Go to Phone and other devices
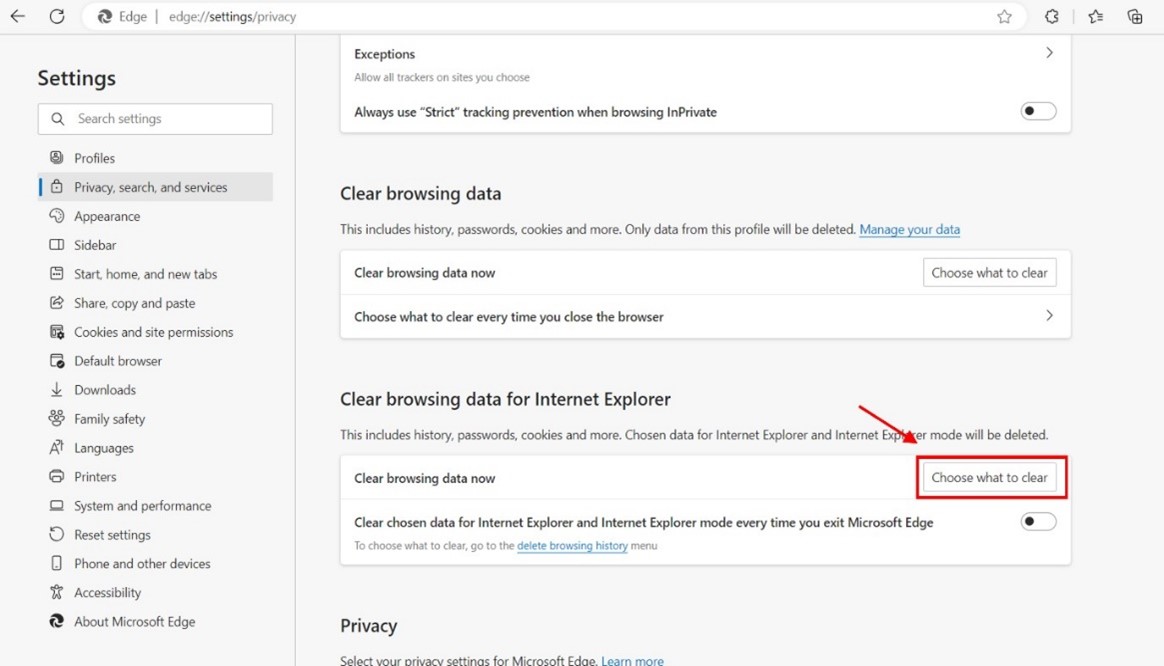Image resolution: width=1164 pixels, height=666 pixels. click(x=142, y=564)
